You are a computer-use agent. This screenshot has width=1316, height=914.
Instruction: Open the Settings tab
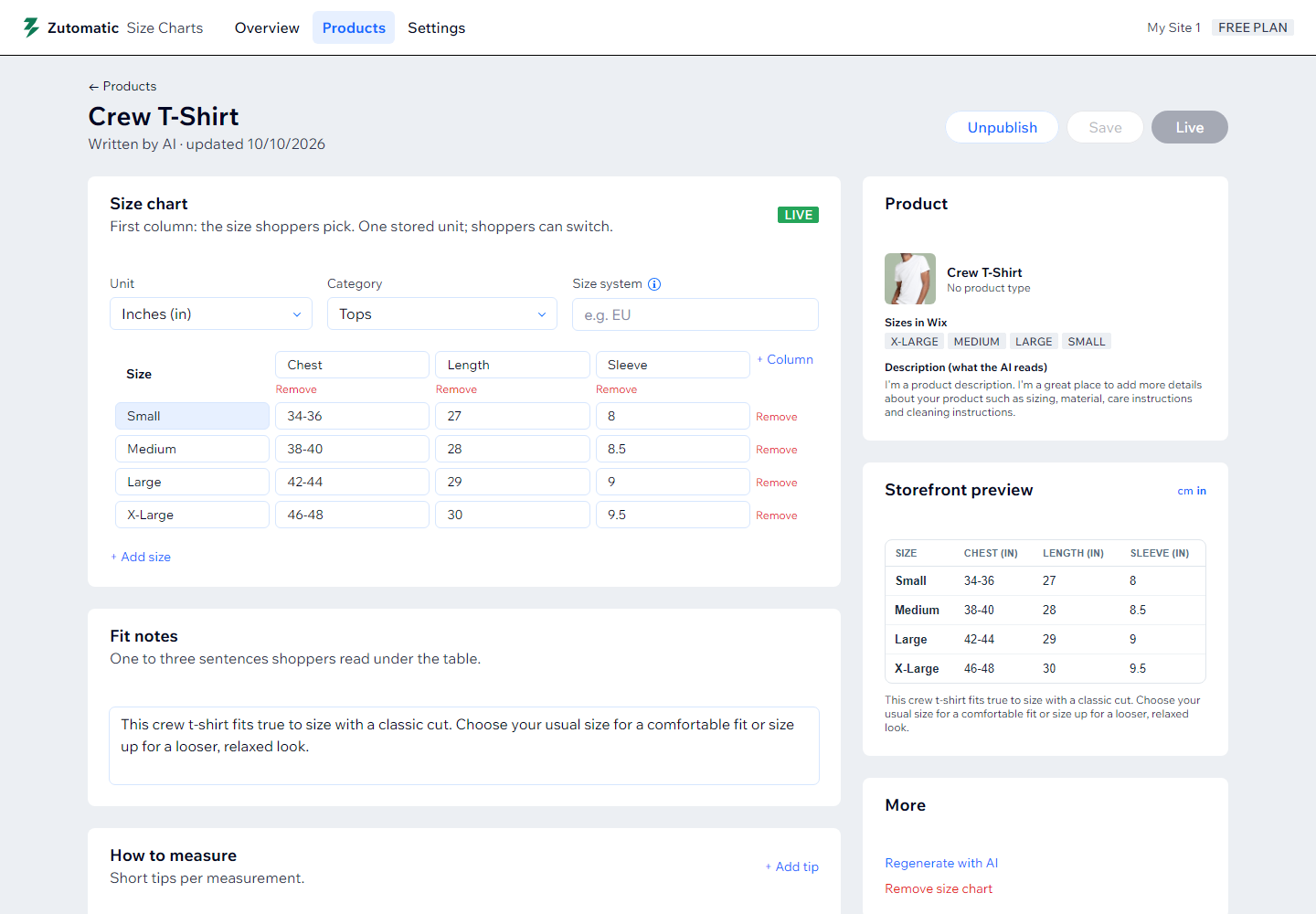(436, 27)
